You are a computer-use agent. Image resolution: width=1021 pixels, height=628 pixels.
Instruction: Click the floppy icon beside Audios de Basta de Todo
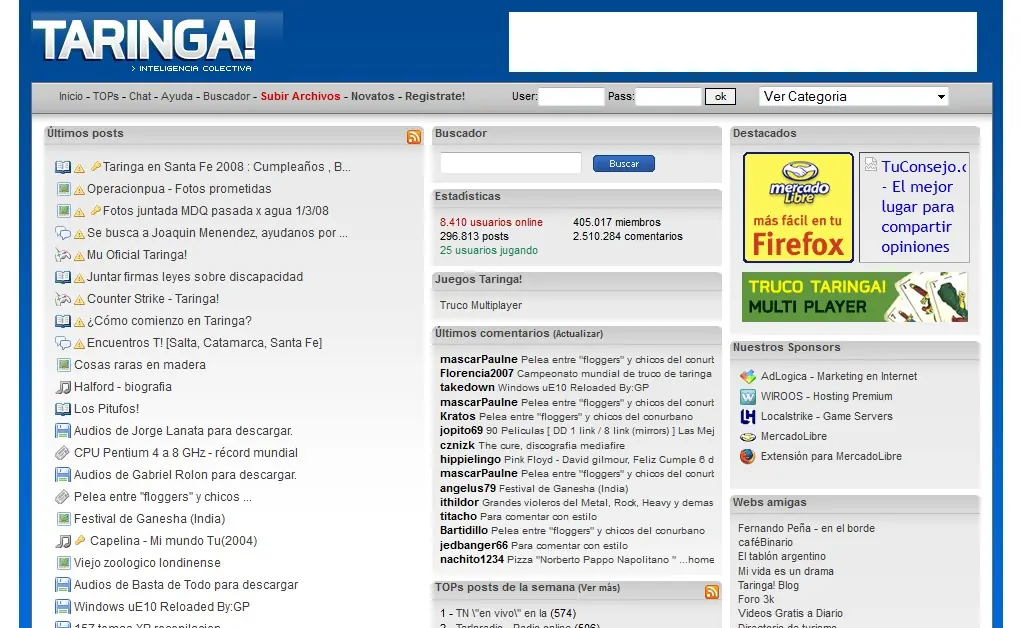(x=63, y=585)
